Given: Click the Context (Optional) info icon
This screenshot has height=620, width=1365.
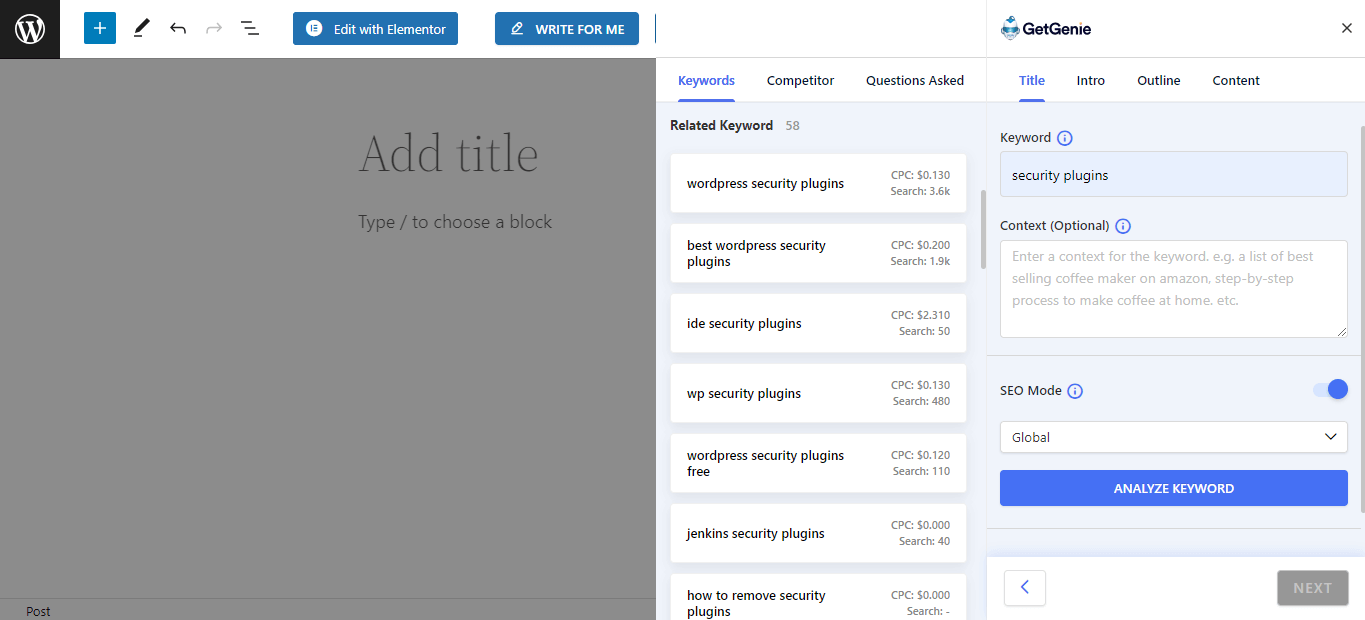Looking at the screenshot, I should click(x=1123, y=226).
